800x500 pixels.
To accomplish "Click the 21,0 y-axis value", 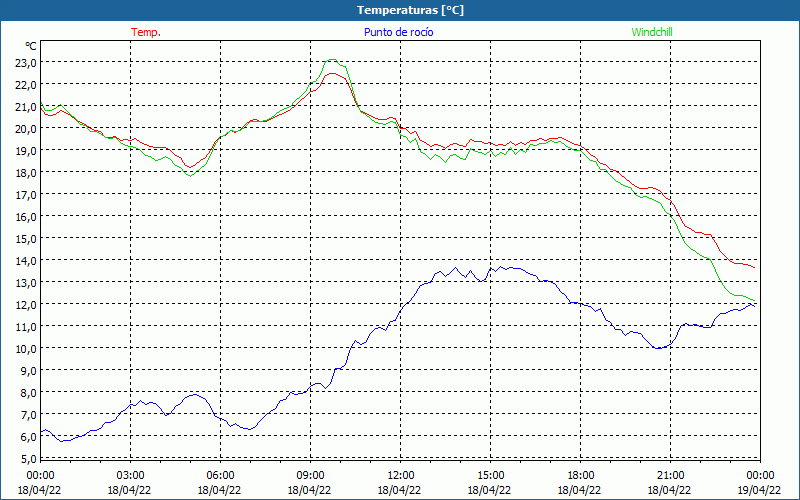I will click(27, 107).
